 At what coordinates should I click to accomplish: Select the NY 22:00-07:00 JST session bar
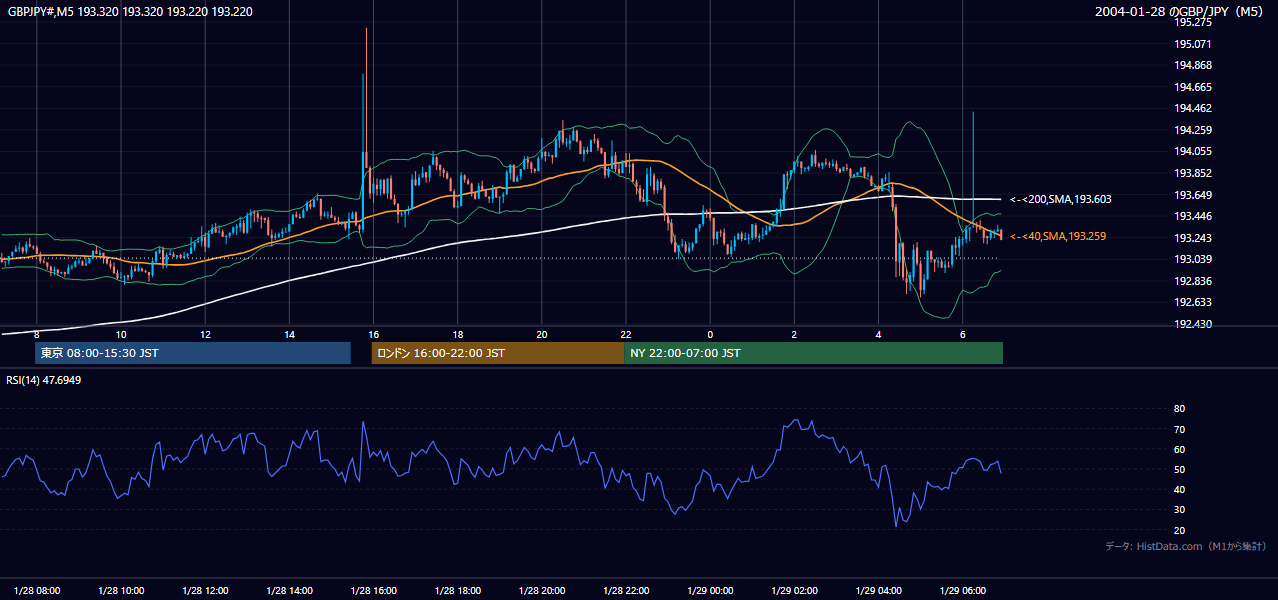pos(813,353)
